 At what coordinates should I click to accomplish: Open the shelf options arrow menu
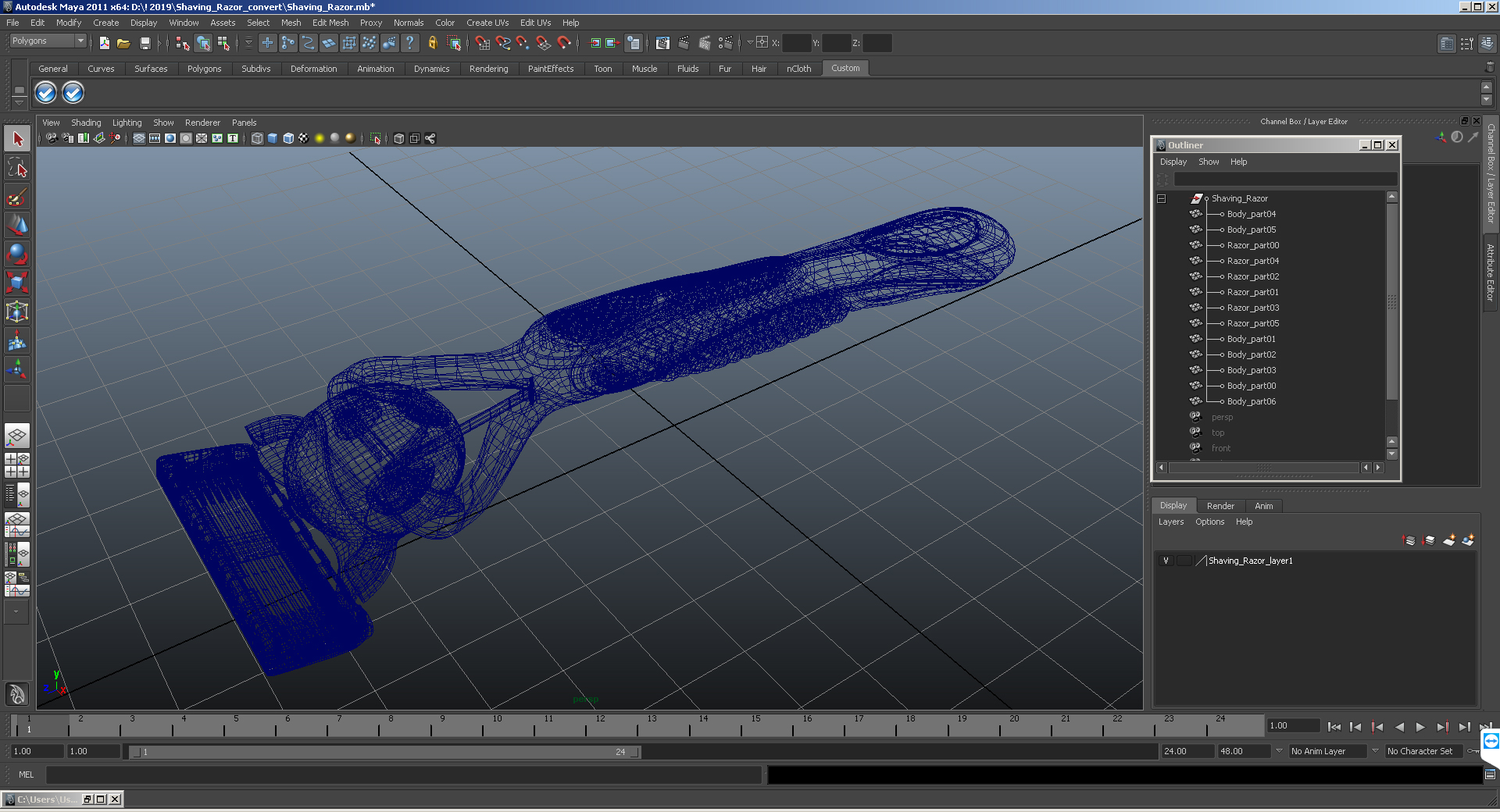(20, 102)
